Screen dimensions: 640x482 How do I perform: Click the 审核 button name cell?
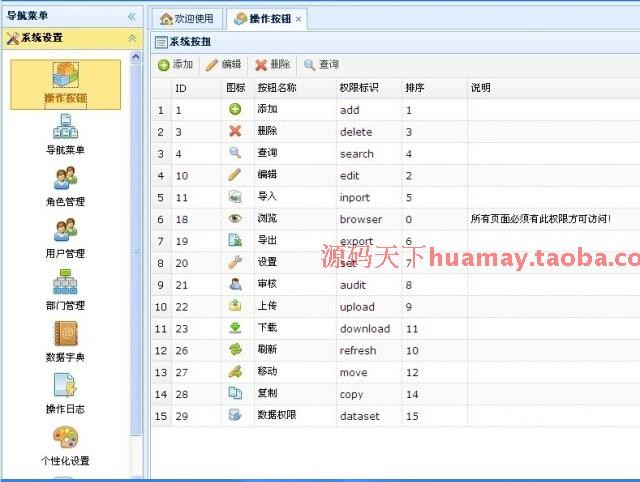[296, 284]
